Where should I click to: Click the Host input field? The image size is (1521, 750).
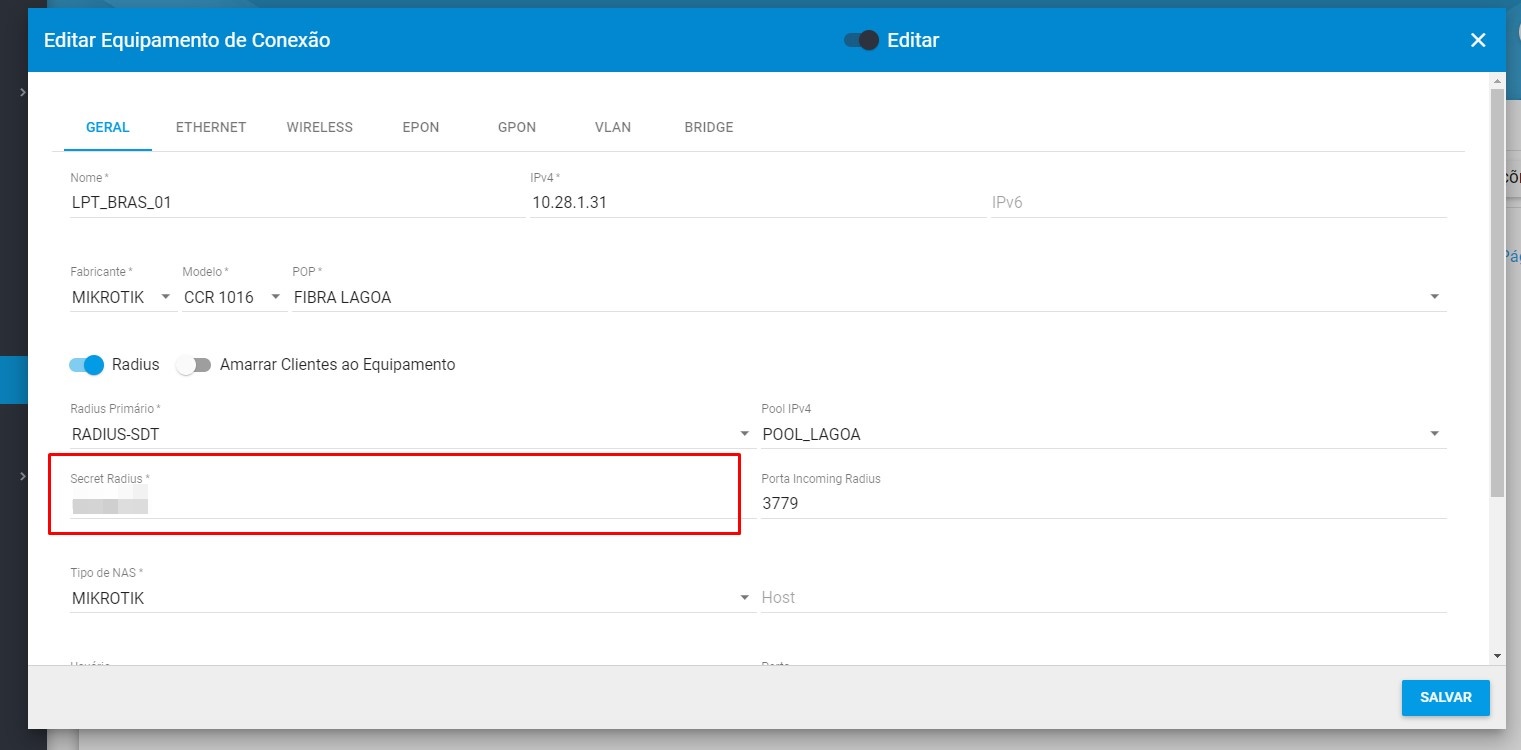[1104, 598]
